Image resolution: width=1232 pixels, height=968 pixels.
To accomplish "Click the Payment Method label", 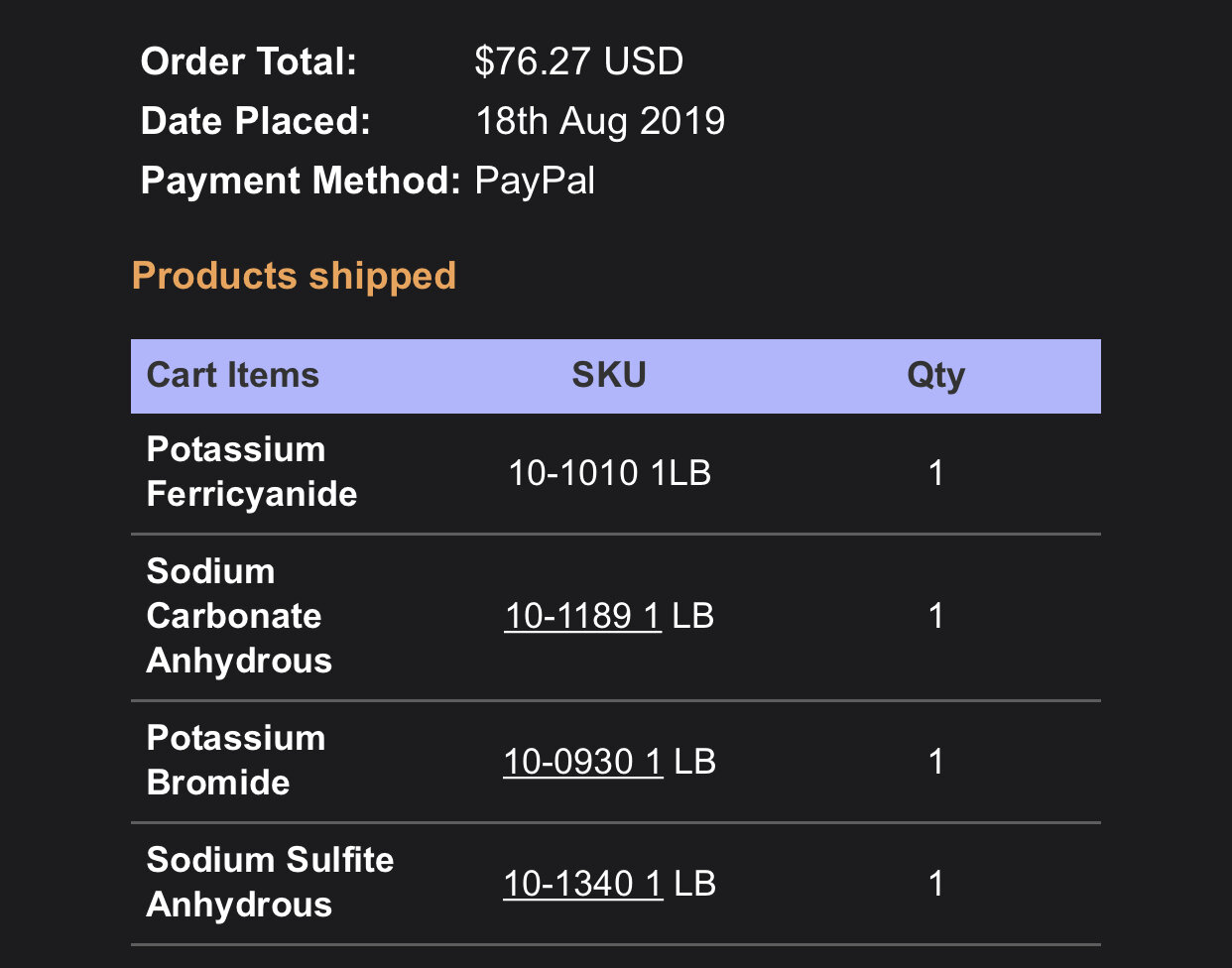I will tap(301, 181).
